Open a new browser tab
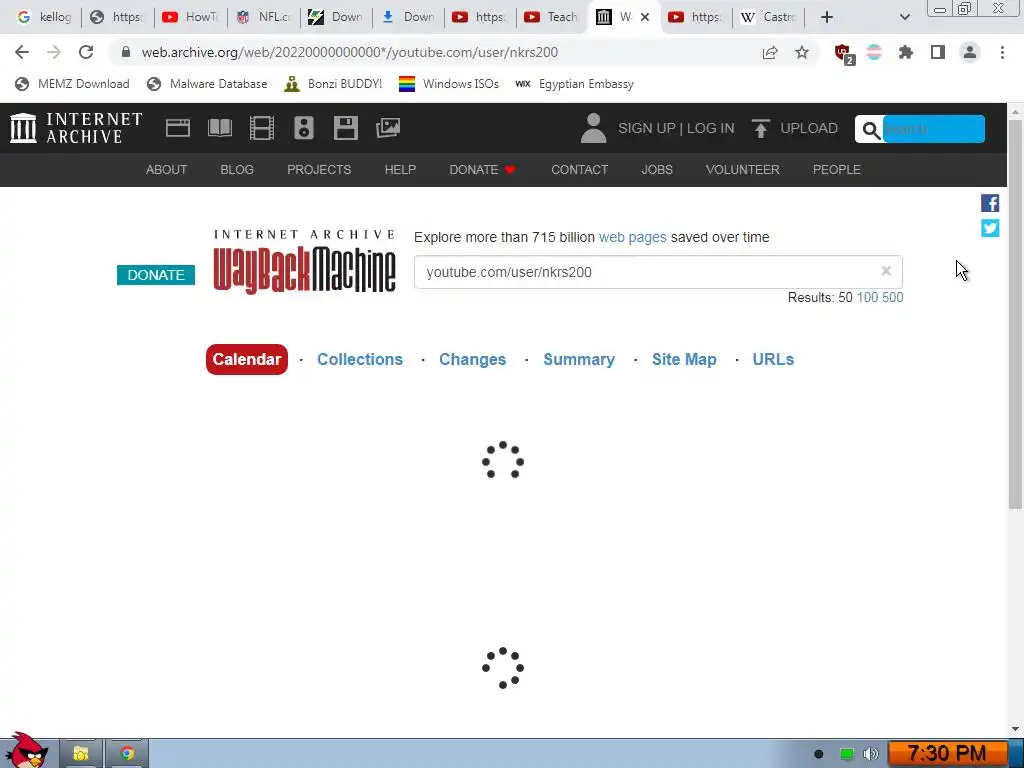Image resolution: width=1024 pixels, height=768 pixels. pyautogui.click(x=827, y=17)
